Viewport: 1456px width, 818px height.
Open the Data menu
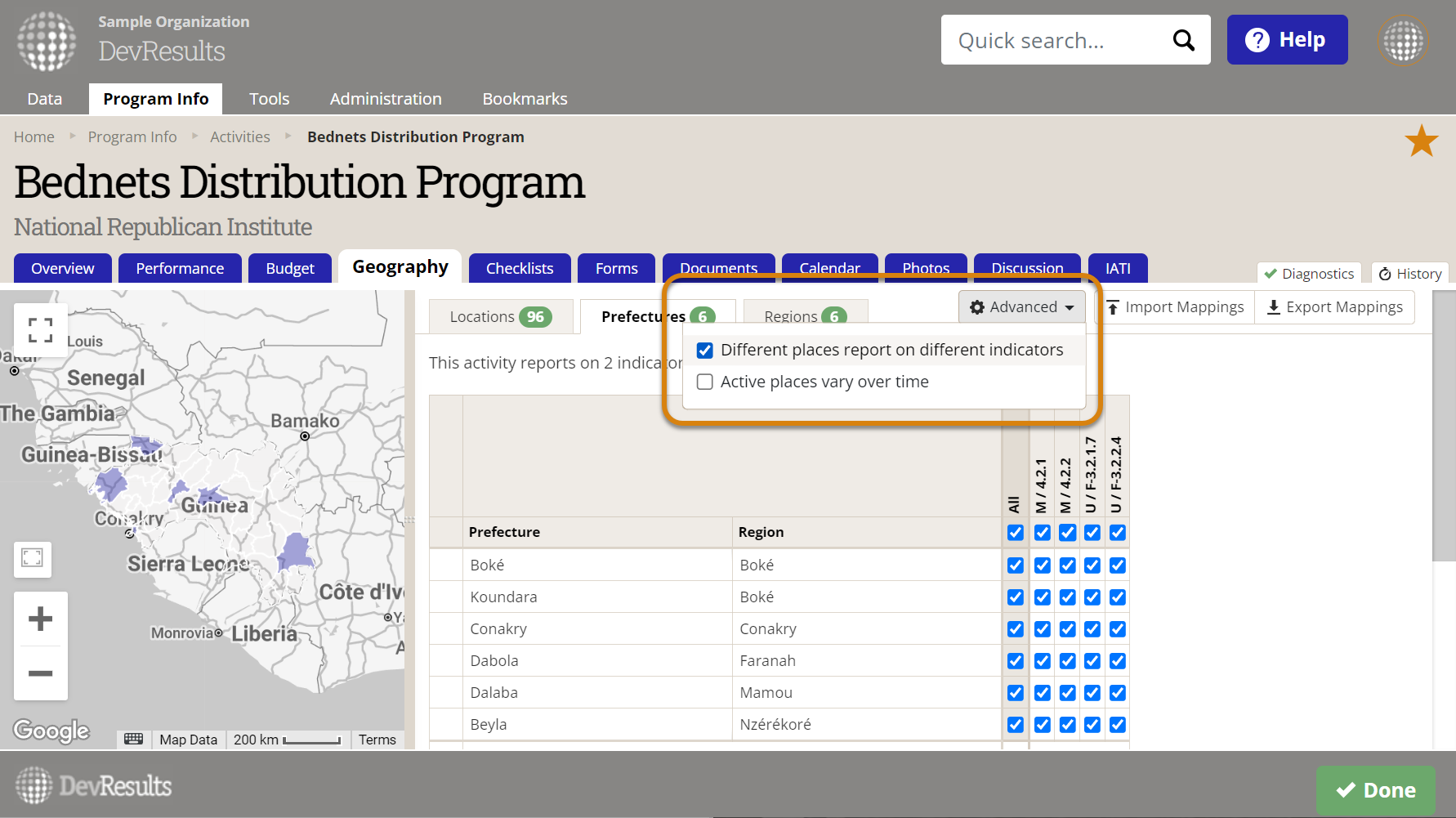[45, 99]
